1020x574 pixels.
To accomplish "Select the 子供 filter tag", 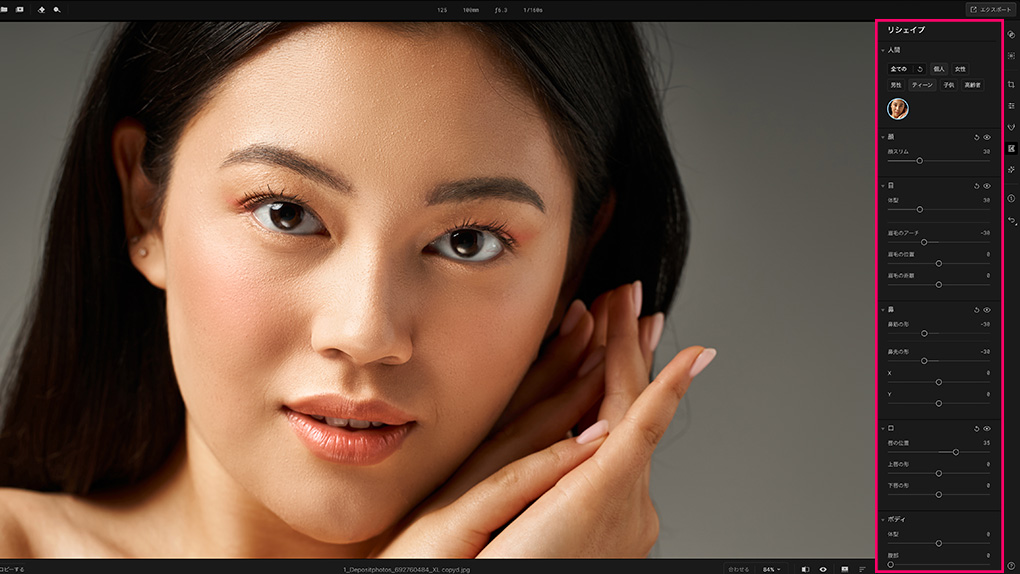I will [949, 85].
